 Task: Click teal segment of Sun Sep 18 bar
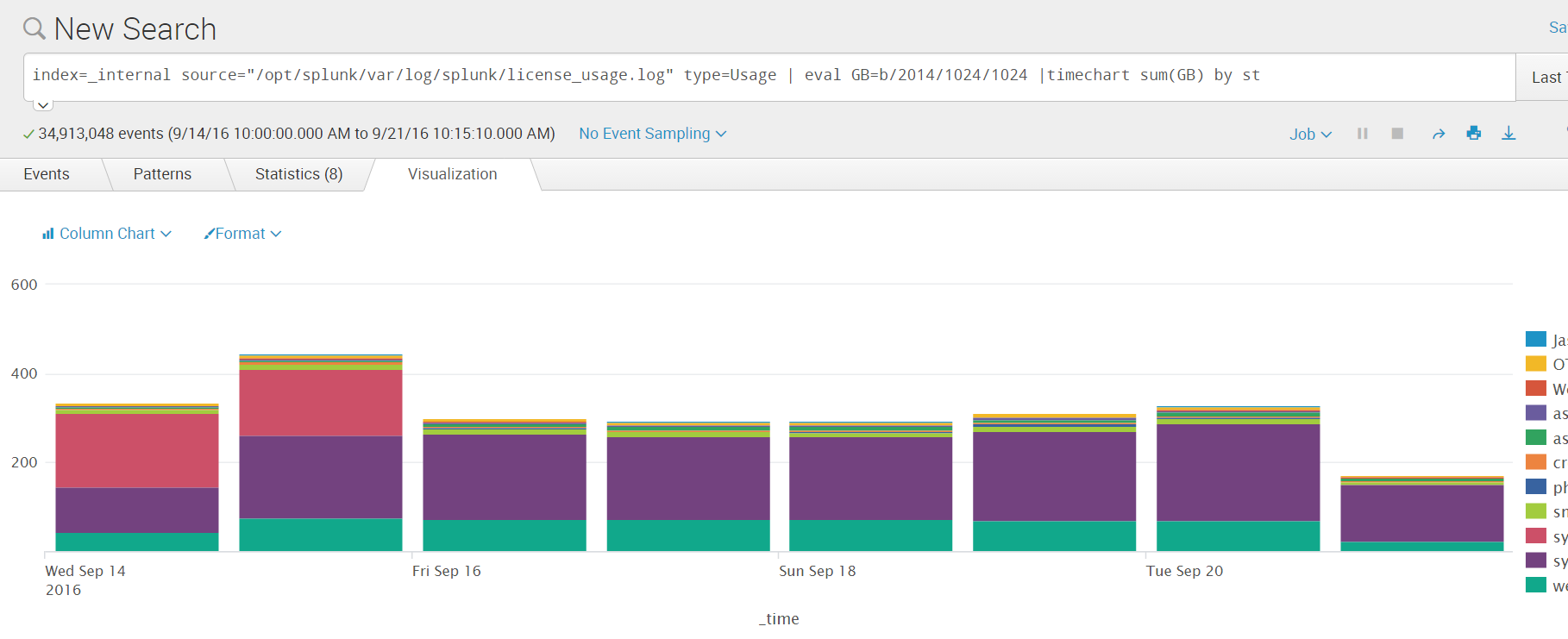[x=871, y=536]
